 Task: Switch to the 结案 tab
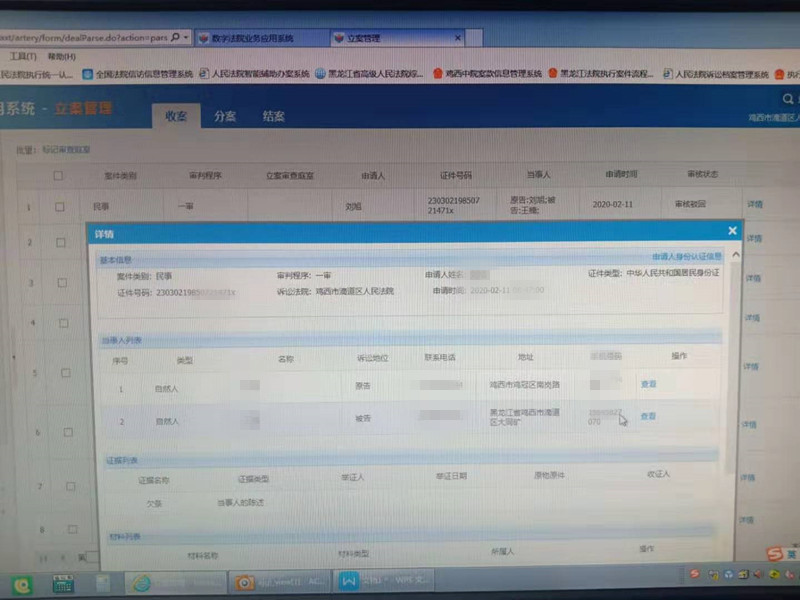click(x=273, y=116)
